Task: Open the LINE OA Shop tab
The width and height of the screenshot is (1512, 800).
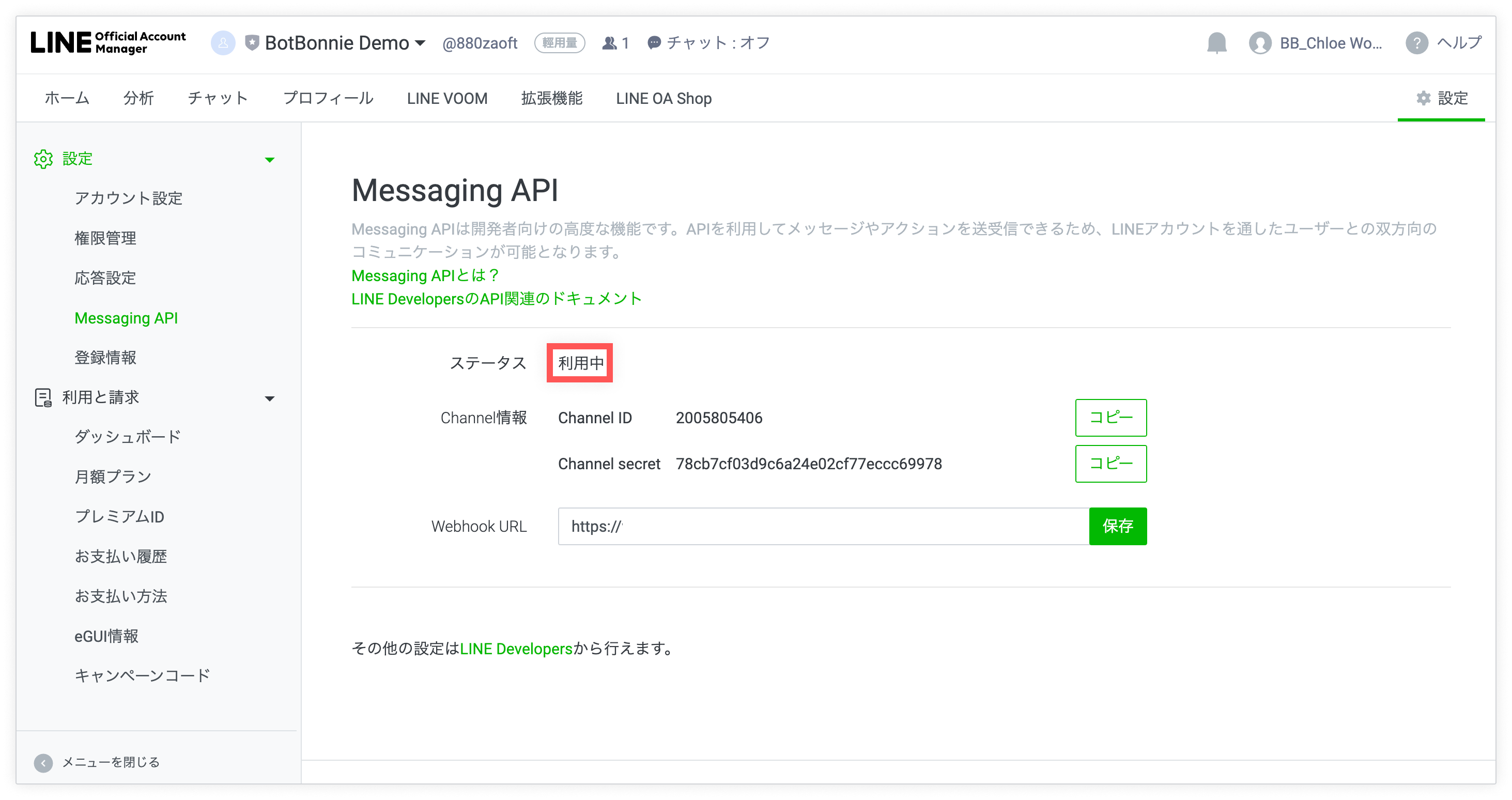Action: click(x=664, y=98)
